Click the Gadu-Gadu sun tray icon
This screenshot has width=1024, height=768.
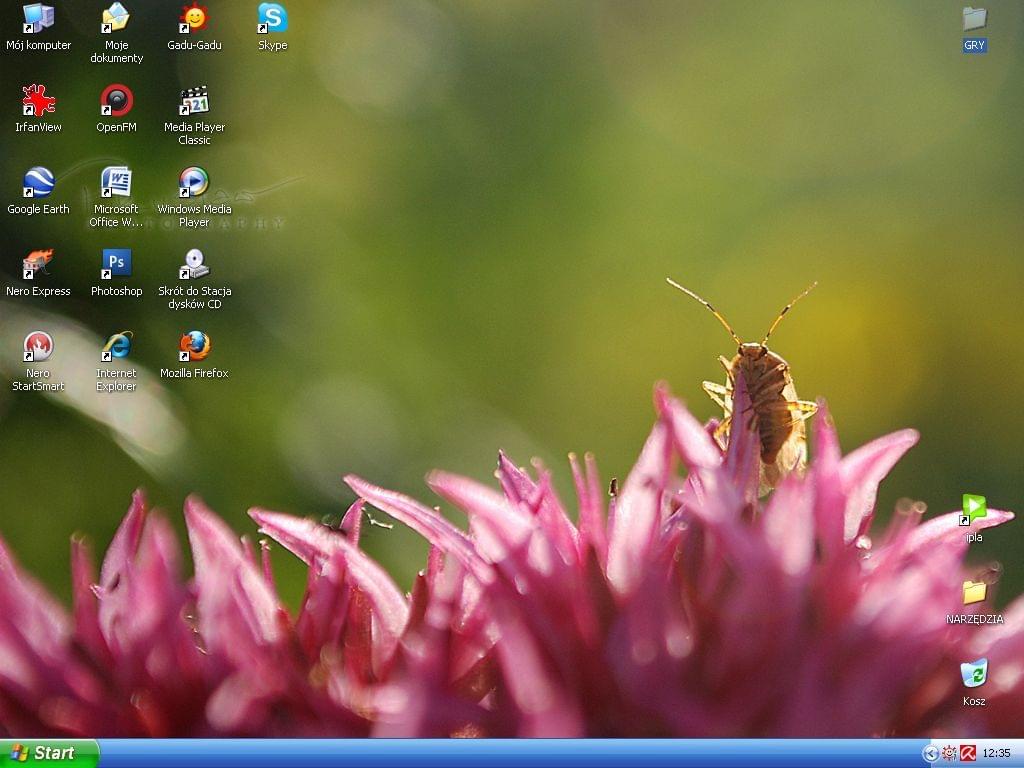[949, 754]
